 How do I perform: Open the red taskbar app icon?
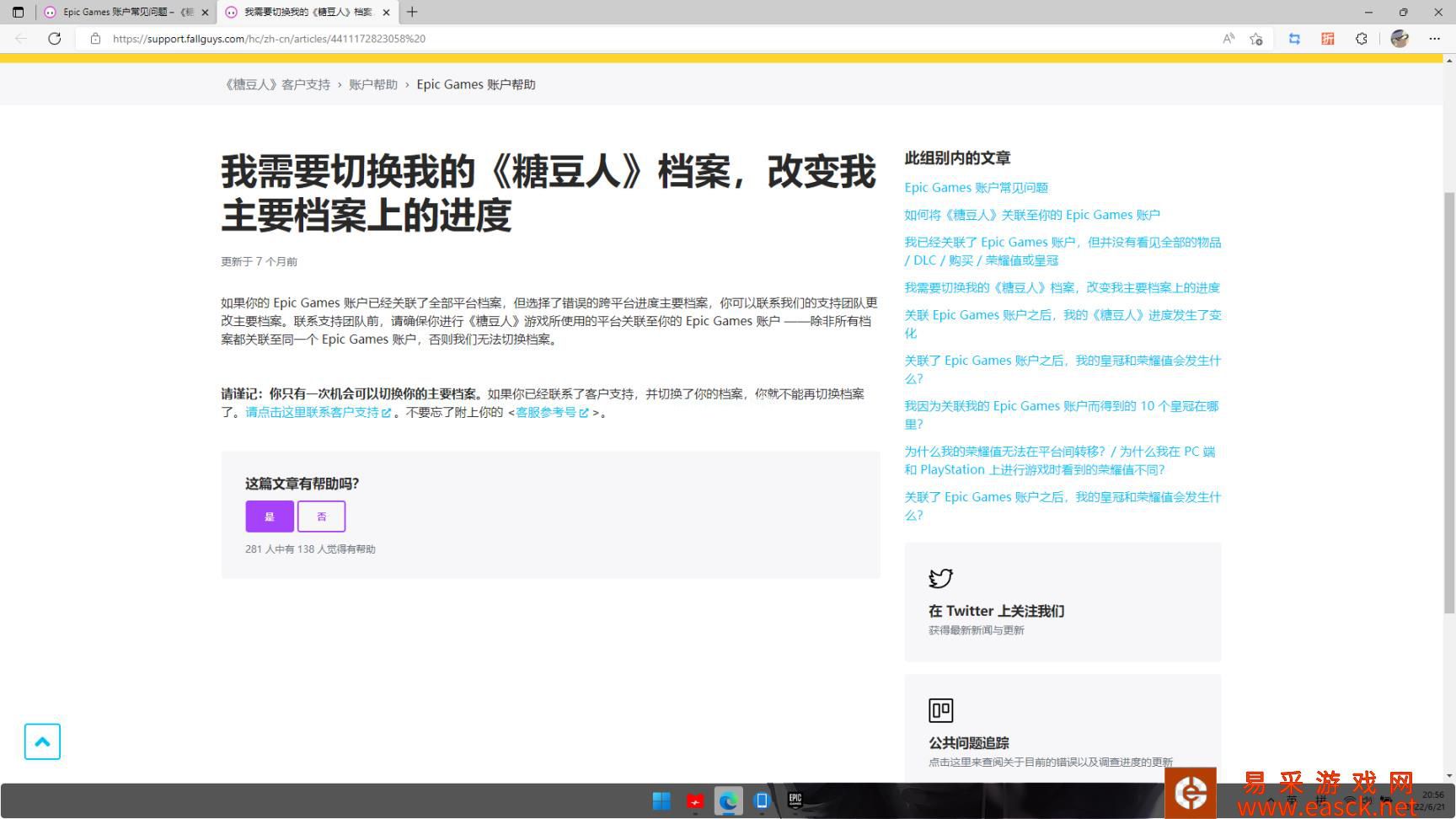(x=695, y=800)
